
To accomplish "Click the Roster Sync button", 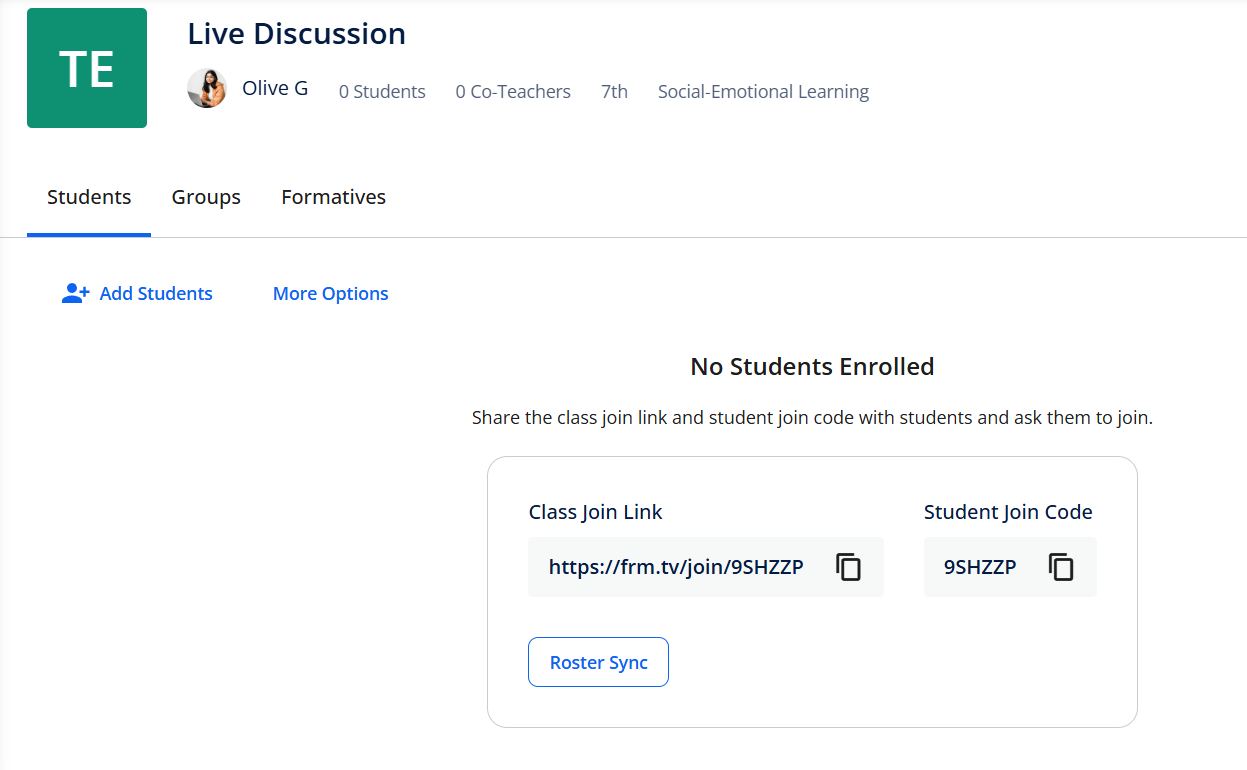I will [x=598, y=662].
